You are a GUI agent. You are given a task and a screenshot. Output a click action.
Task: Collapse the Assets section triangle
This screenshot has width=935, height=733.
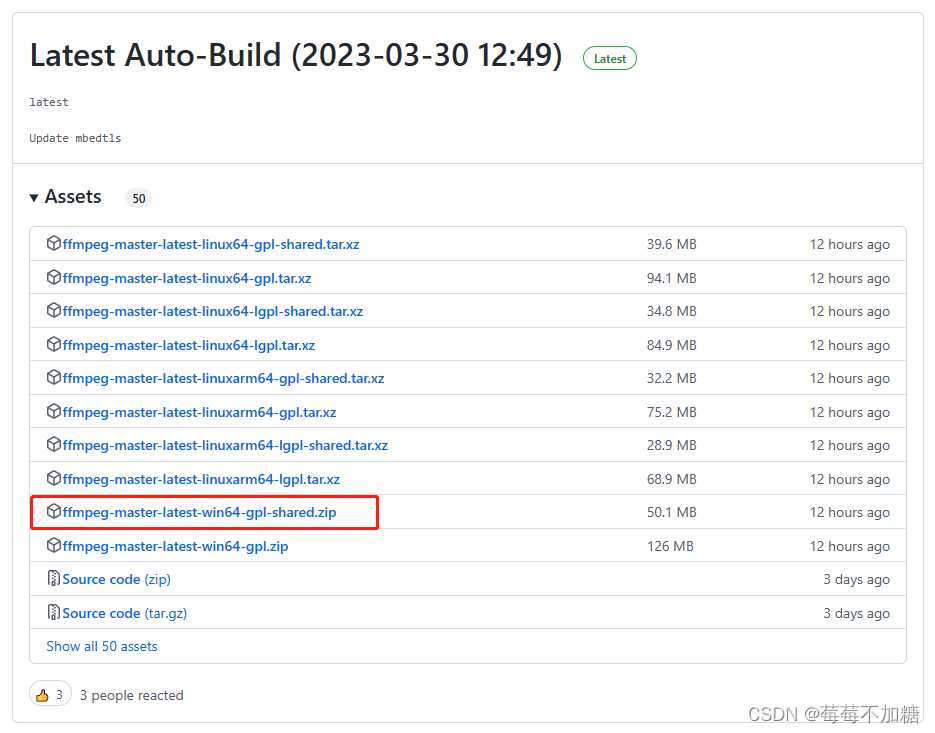[34, 197]
